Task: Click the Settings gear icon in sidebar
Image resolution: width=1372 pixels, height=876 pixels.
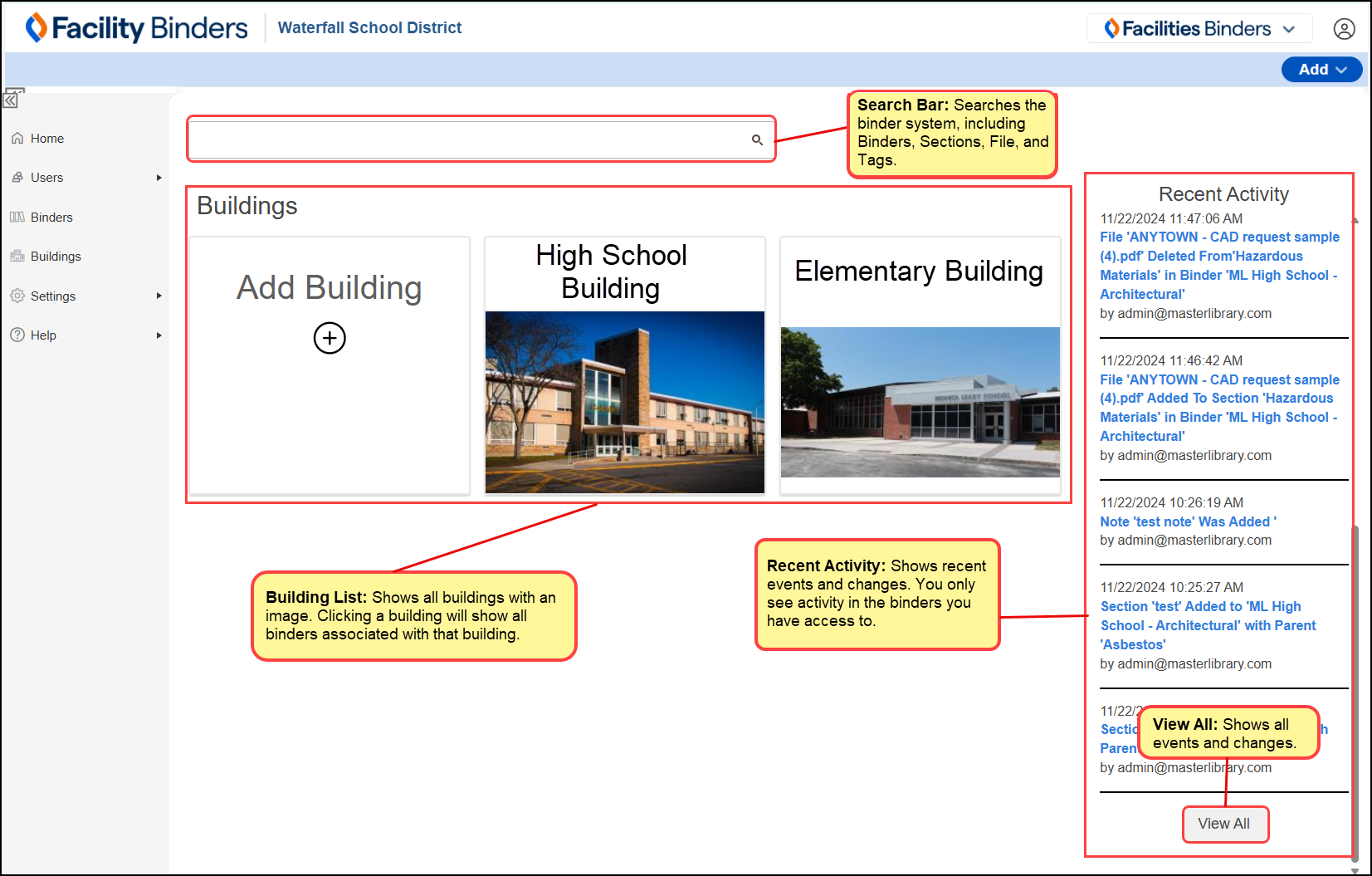Action: [x=17, y=296]
